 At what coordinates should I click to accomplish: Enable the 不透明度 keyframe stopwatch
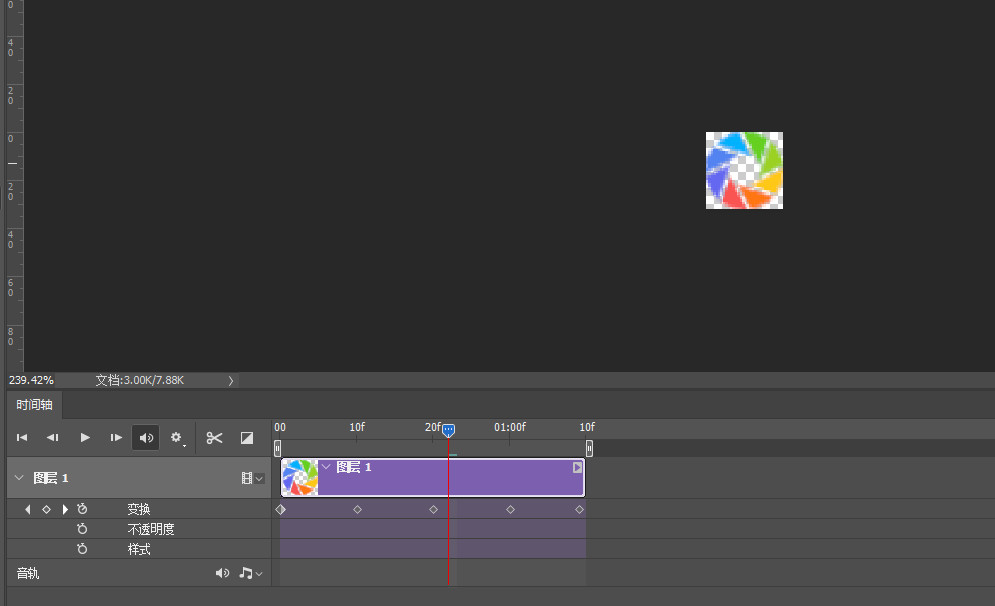click(x=82, y=529)
